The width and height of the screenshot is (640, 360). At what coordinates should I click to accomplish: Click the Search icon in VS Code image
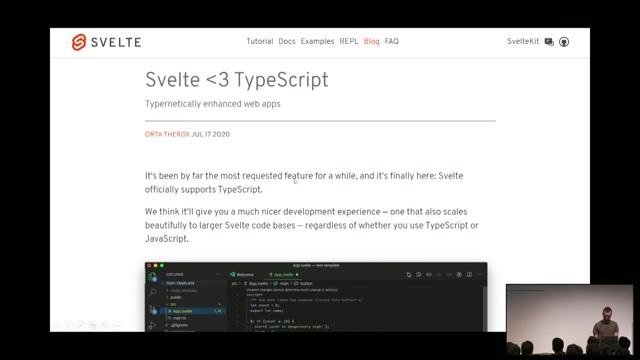[x=153, y=292]
